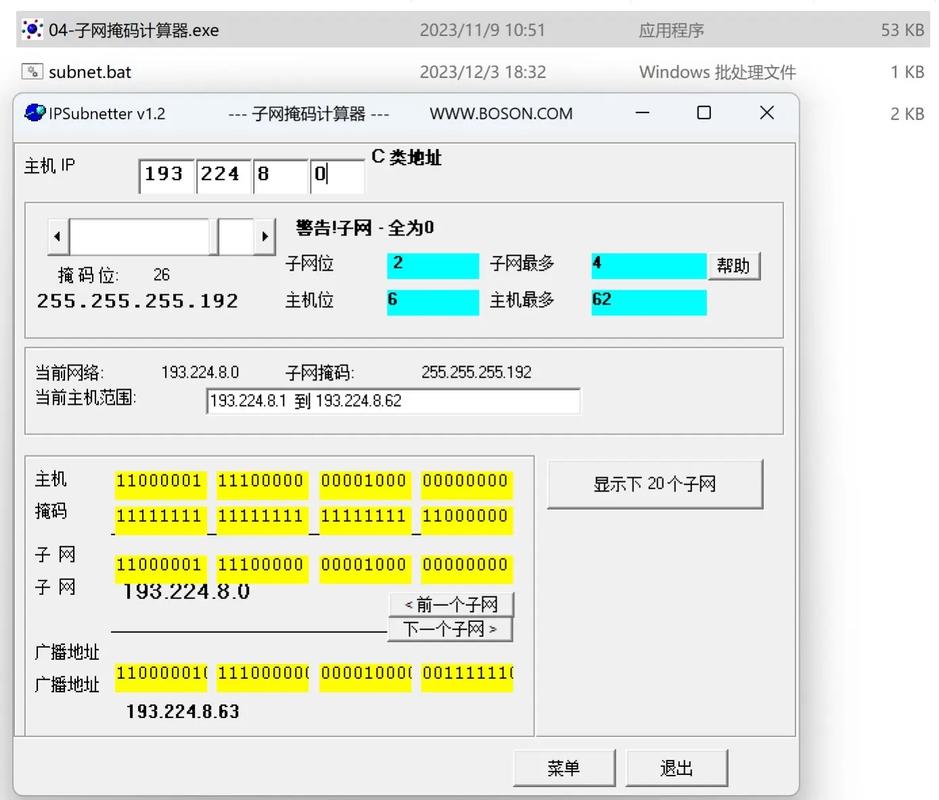Screen dimensions: 939x800
Task: Click the current host range field
Action: click(x=393, y=401)
